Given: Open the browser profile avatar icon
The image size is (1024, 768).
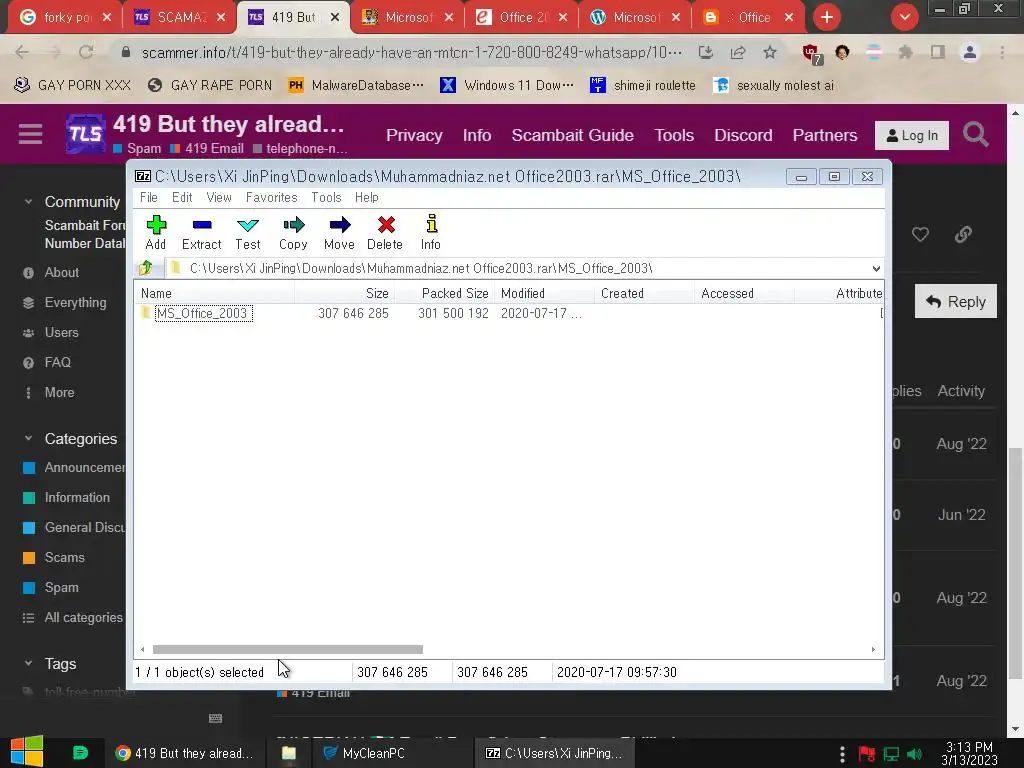Looking at the screenshot, I should [970, 52].
